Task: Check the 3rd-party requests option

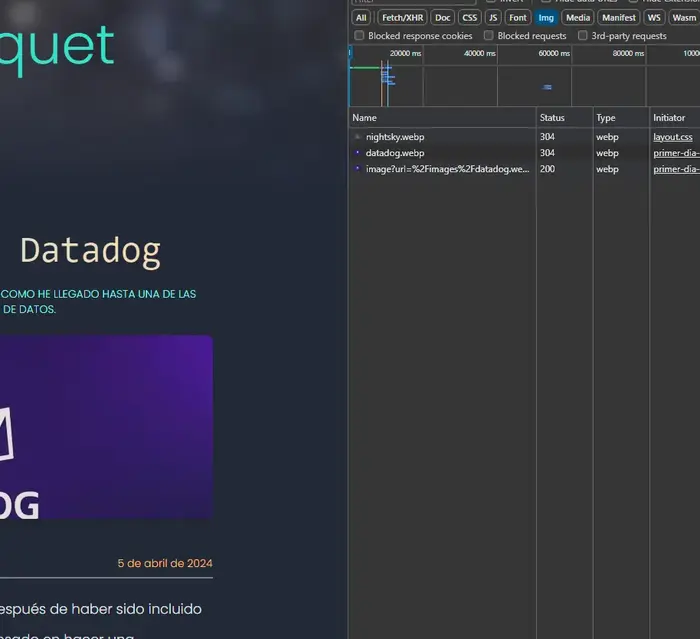Action: 582,35
